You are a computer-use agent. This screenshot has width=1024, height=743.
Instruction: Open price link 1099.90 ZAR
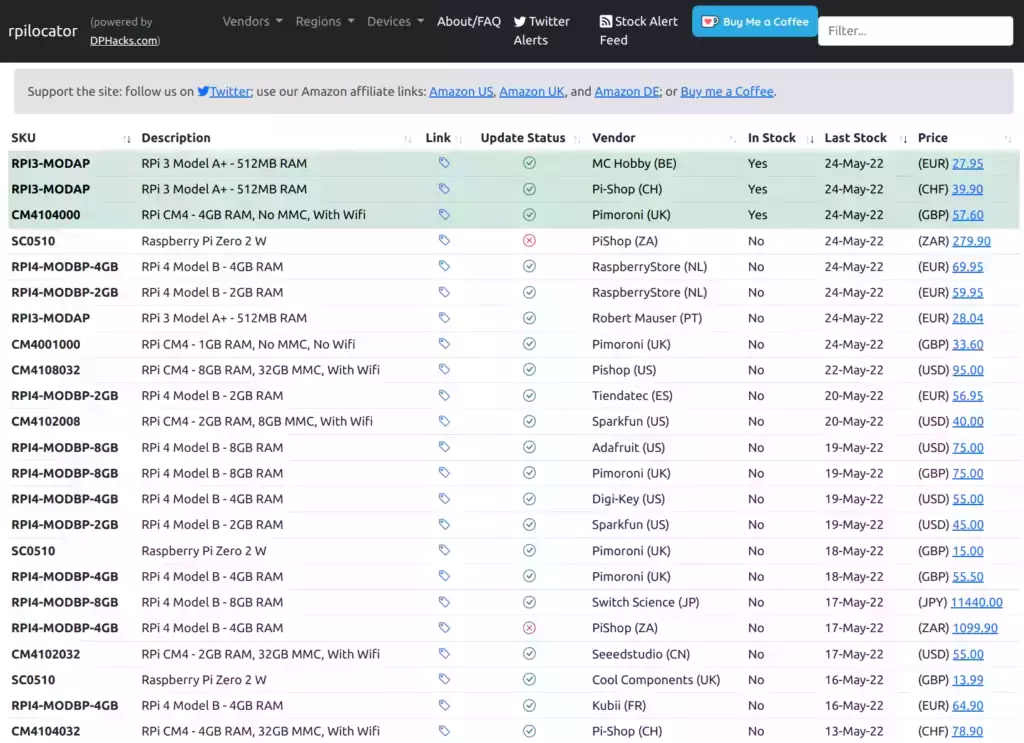pyautogui.click(x=974, y=627)
